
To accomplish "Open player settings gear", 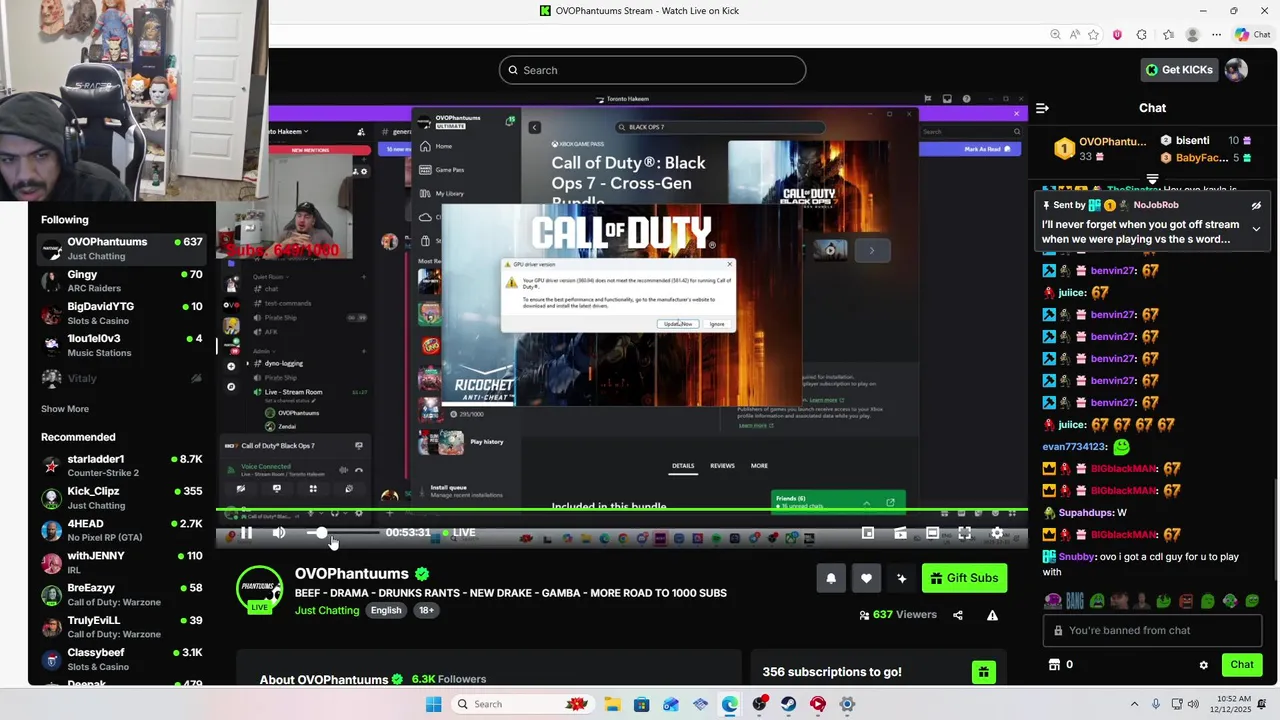I will (x=997, y=533).
